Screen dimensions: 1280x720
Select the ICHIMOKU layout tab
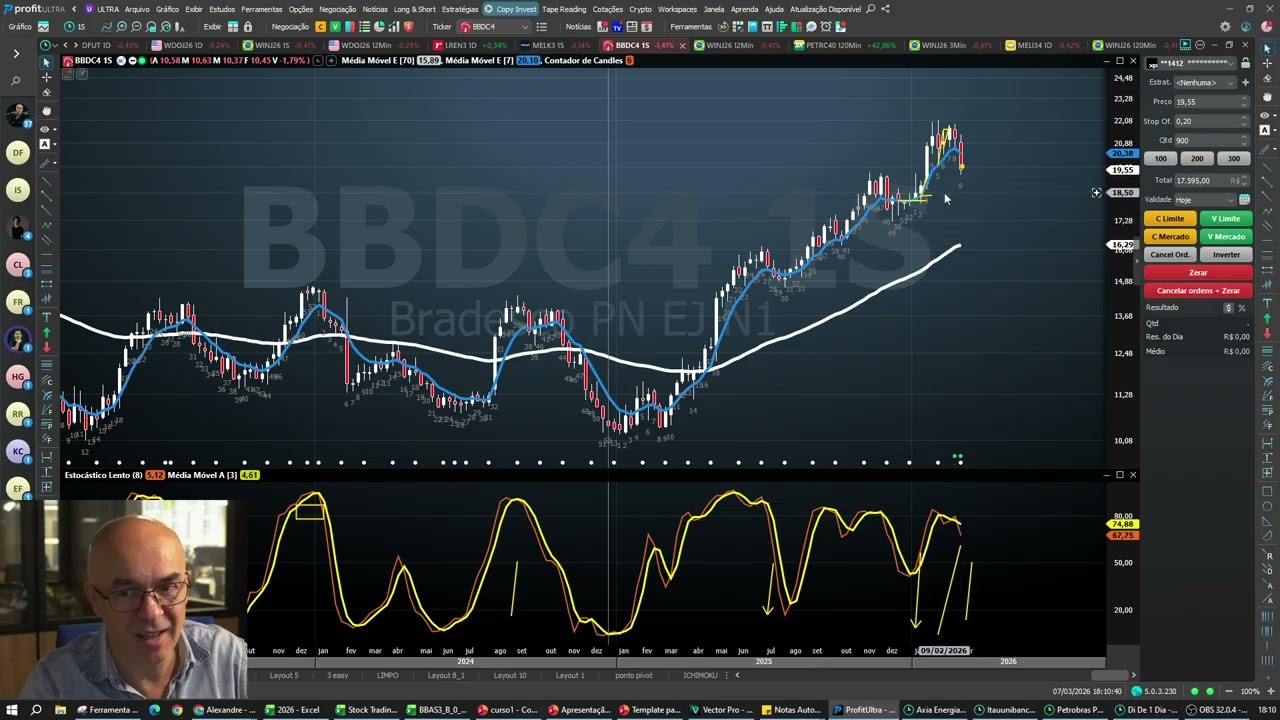tap(700, 675)
